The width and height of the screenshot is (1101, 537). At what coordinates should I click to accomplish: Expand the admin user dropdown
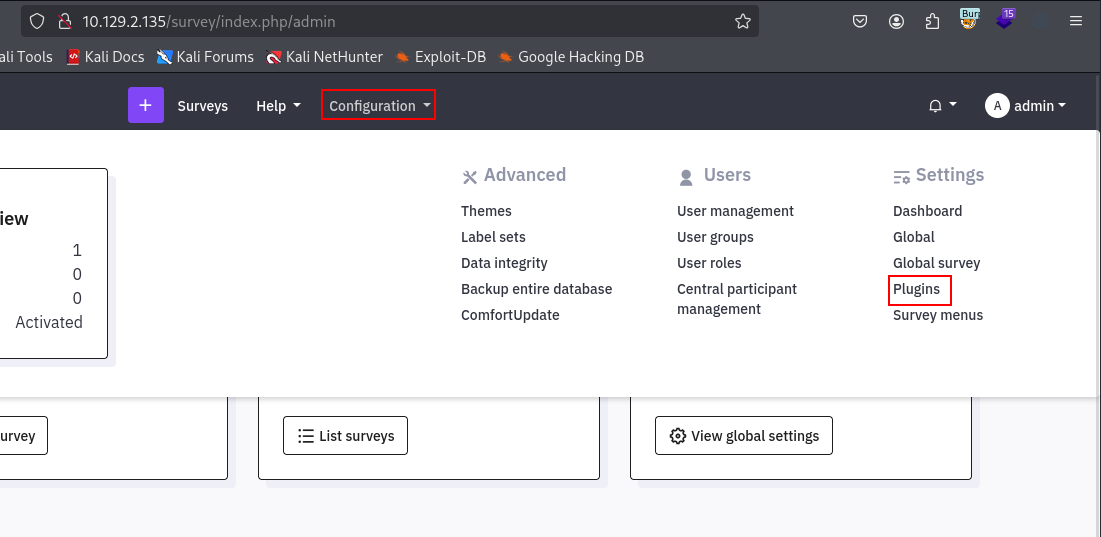(1041, 106)
